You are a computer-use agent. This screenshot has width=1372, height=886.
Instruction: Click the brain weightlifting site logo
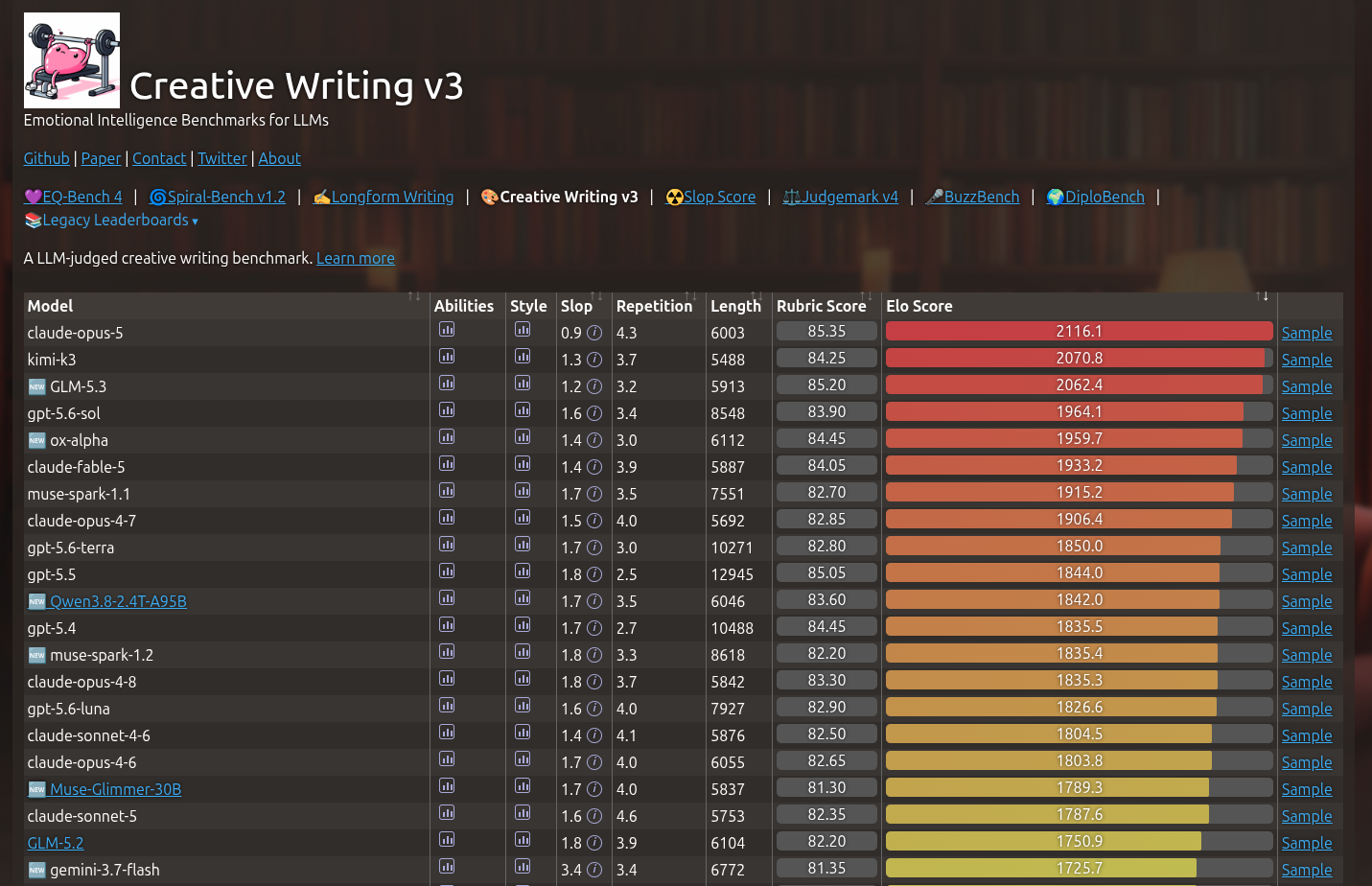(x=72, y=60)
